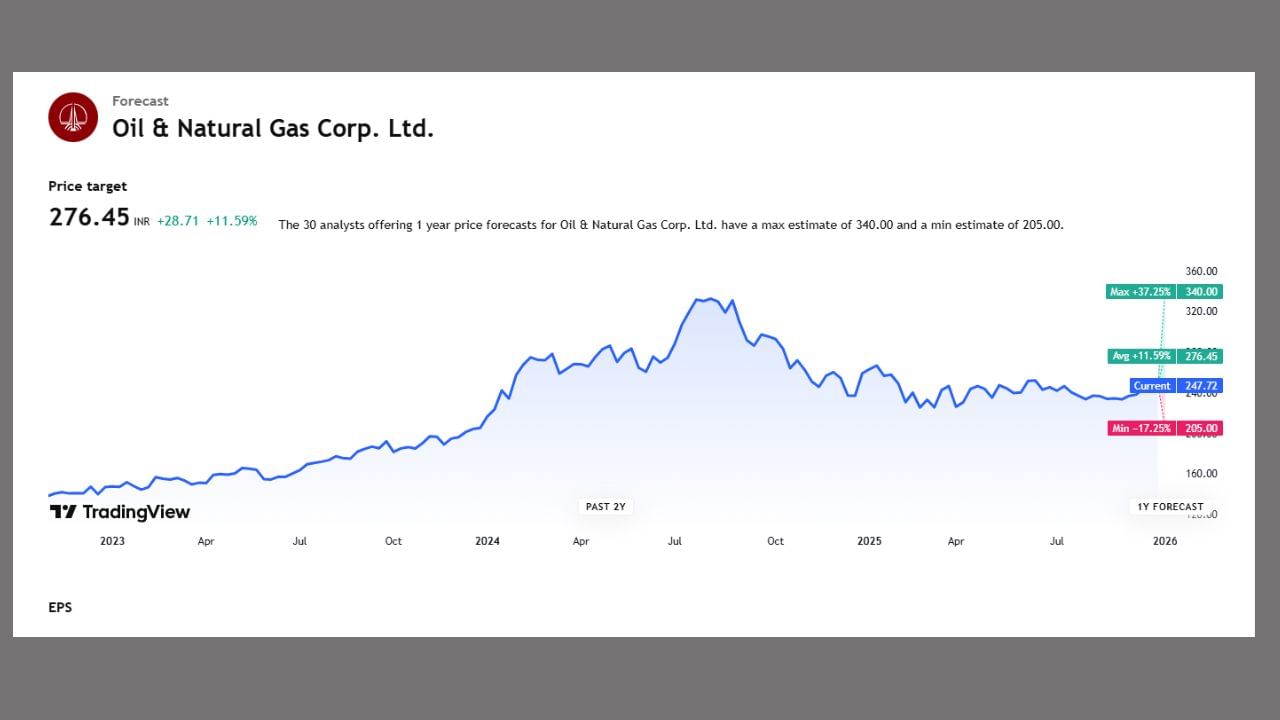This screenshot has height=720, width=1280.
Task: Click the blue Current 247.72 price tag
Action: point(1176,386)
